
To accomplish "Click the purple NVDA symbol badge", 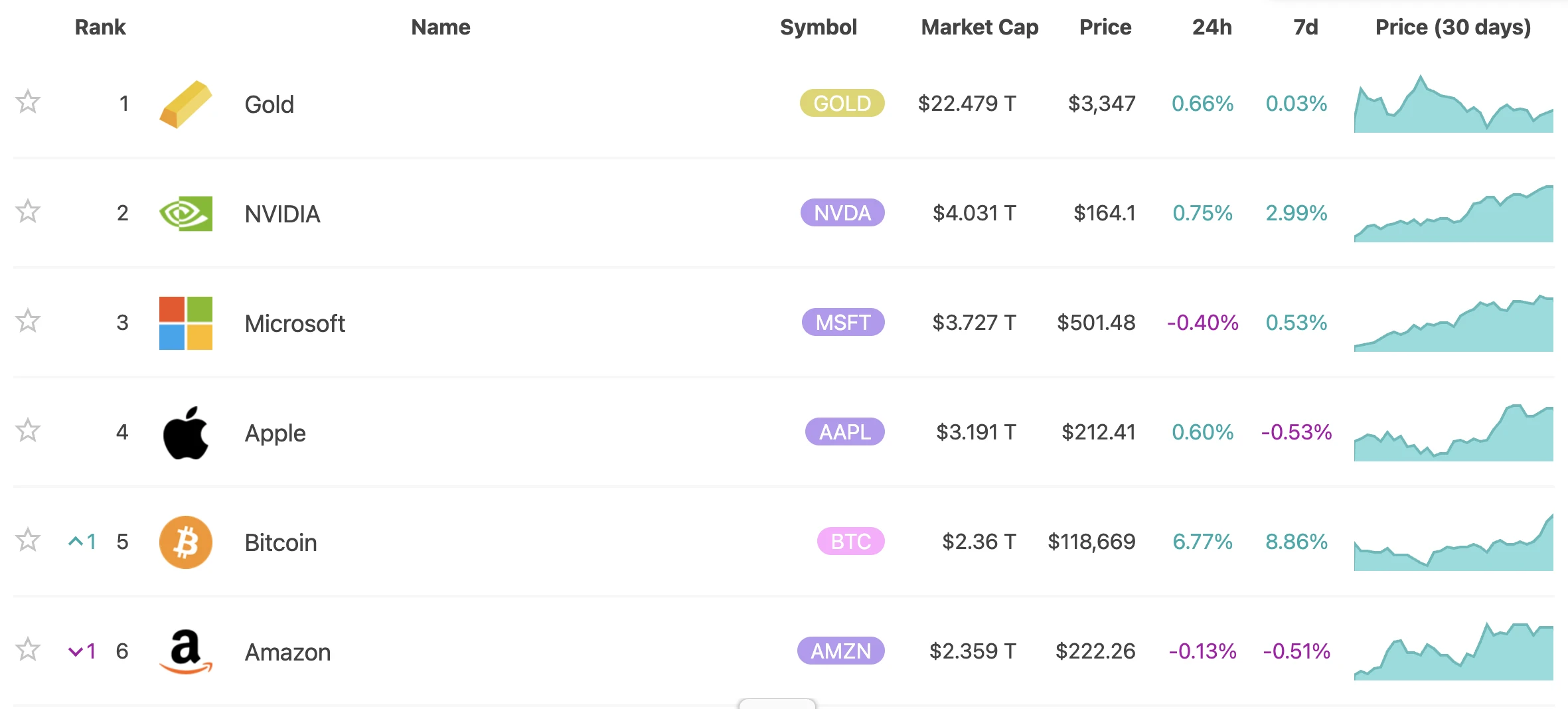I will pos(842,213).
